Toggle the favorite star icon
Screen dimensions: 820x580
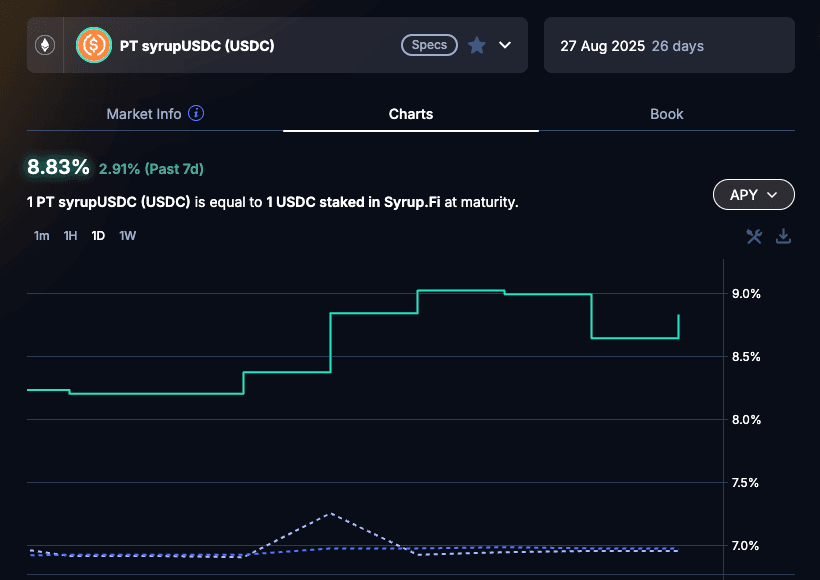pos(476,45)
